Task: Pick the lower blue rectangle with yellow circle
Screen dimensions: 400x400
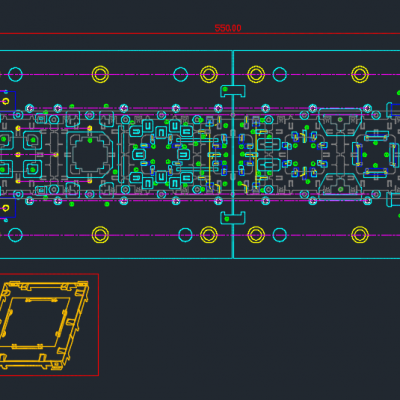Action: 8,208
